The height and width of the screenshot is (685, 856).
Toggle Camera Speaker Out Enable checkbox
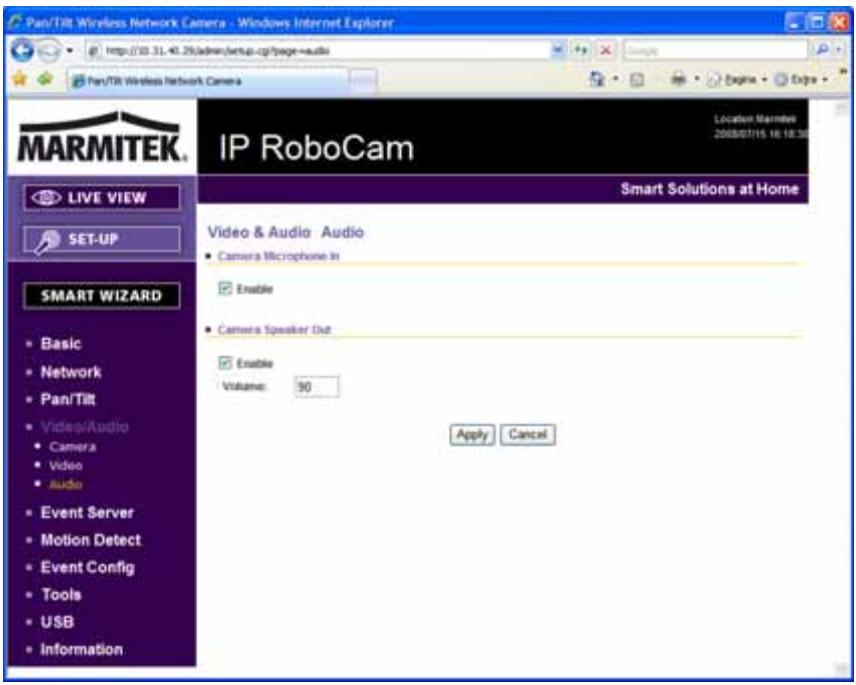pos(225,363)
